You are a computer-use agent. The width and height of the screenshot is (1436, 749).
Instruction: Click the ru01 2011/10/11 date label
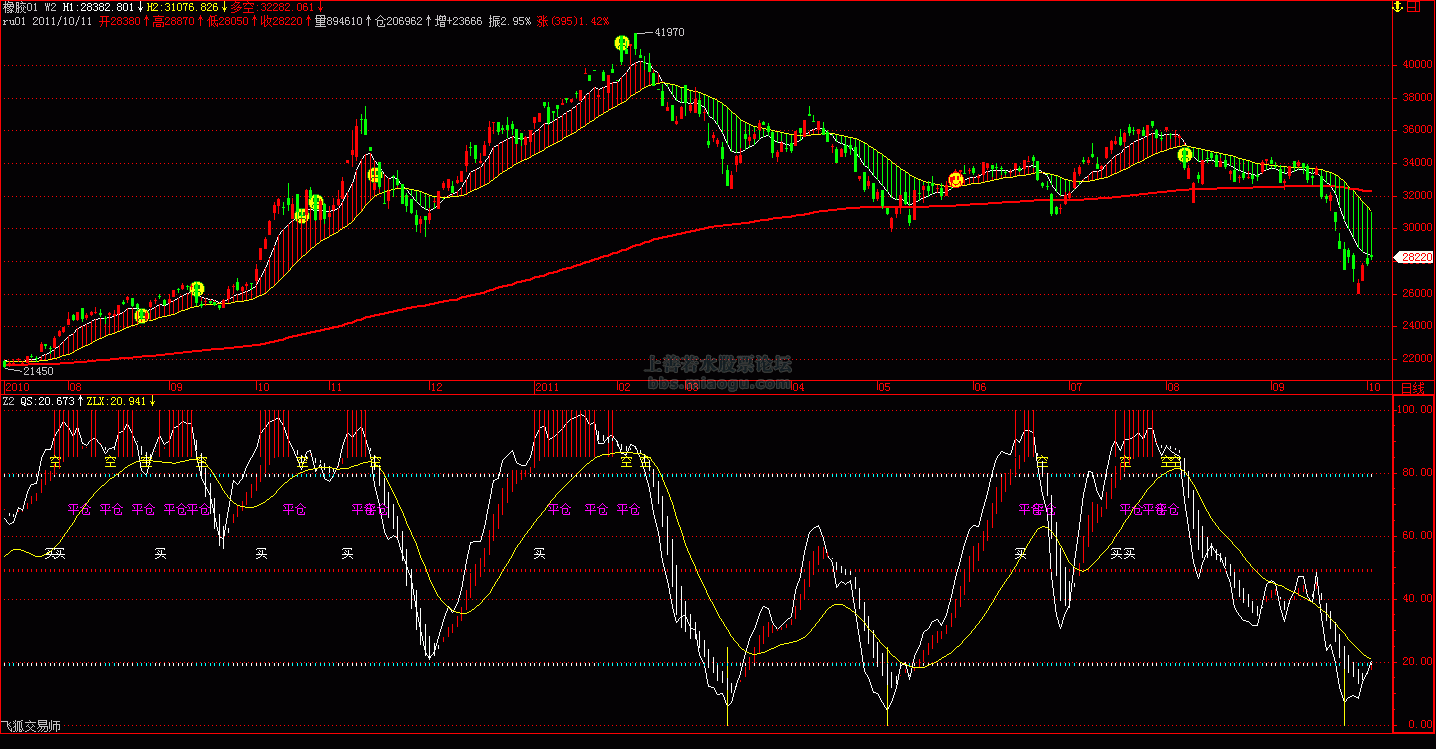coord(47,20)
